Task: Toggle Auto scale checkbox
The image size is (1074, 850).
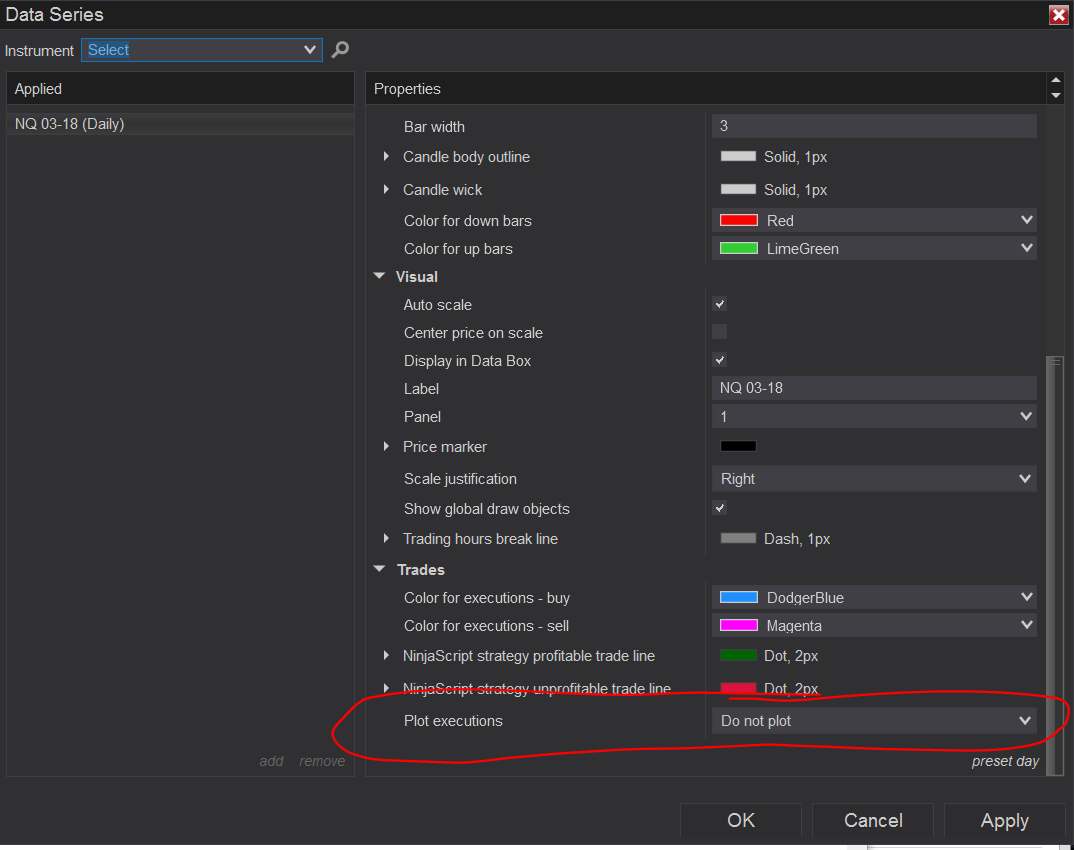Action: pyautogui.click(x=719, y=304)
